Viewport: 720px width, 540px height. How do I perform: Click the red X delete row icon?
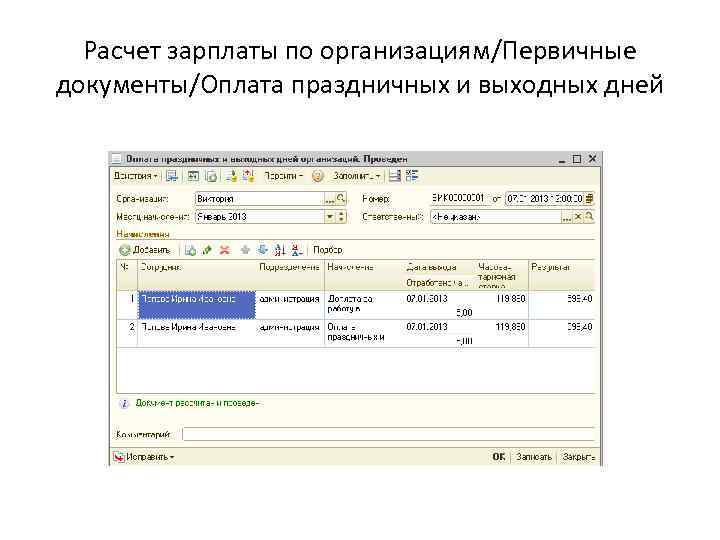[x=225, y=250]
